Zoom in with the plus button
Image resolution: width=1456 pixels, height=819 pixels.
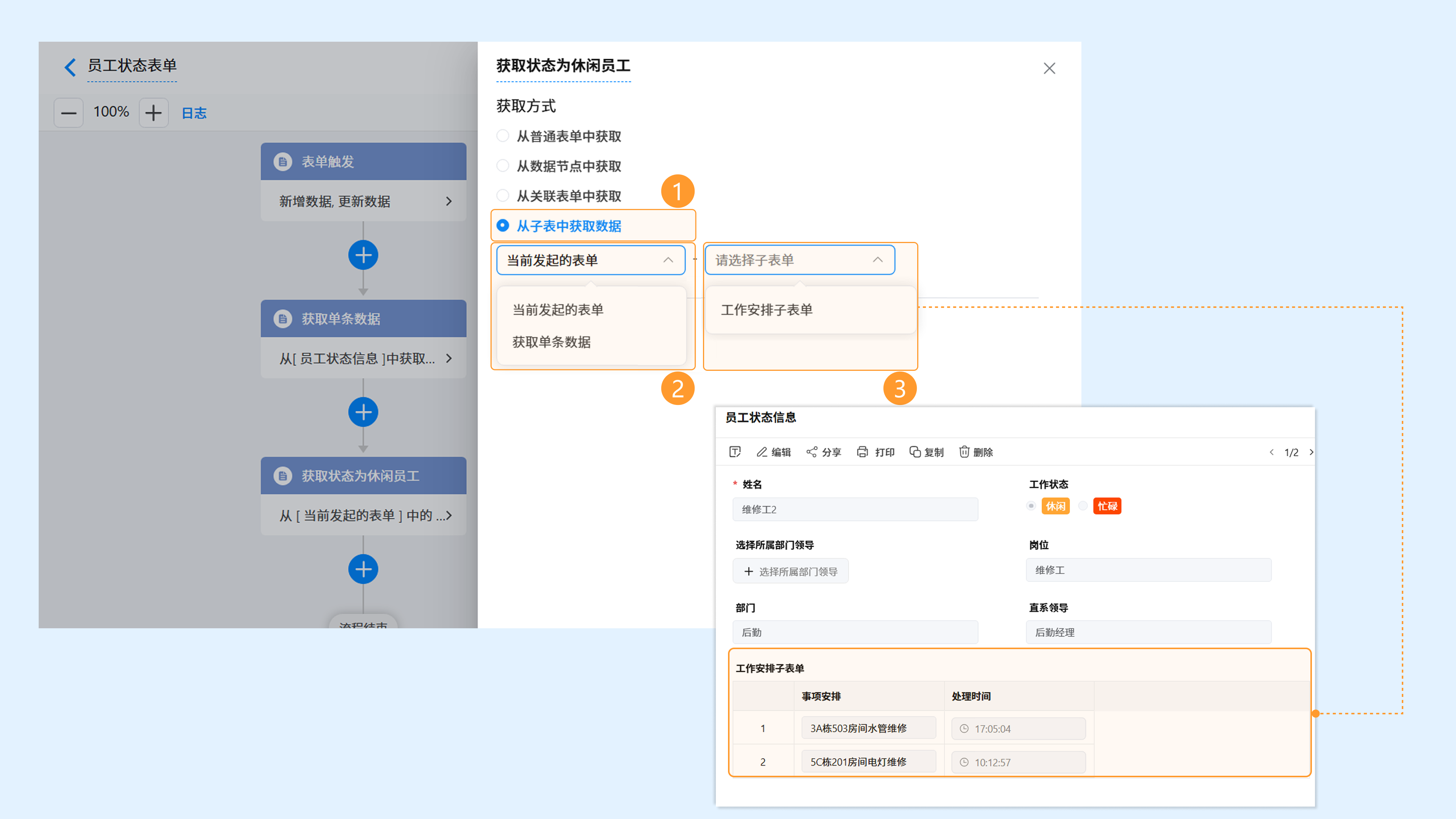(x=153, y=113)
